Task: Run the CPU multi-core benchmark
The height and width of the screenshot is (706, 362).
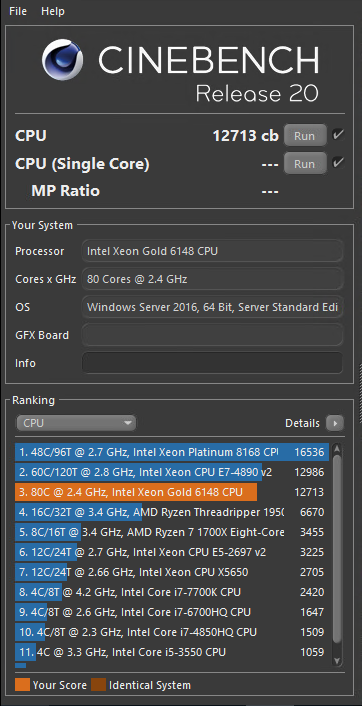Action: click(305, 136)
